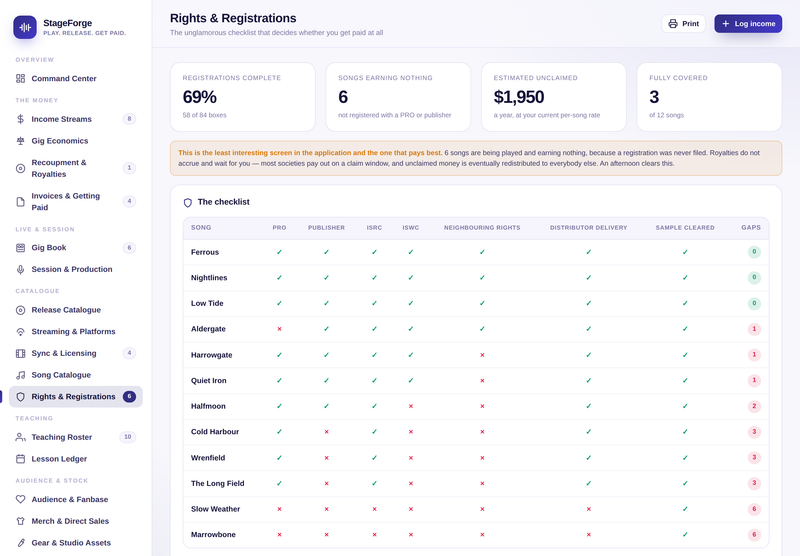The image size is (800, 556).
Task: Open Income Streams in sidebar
Action: point(76,119)
